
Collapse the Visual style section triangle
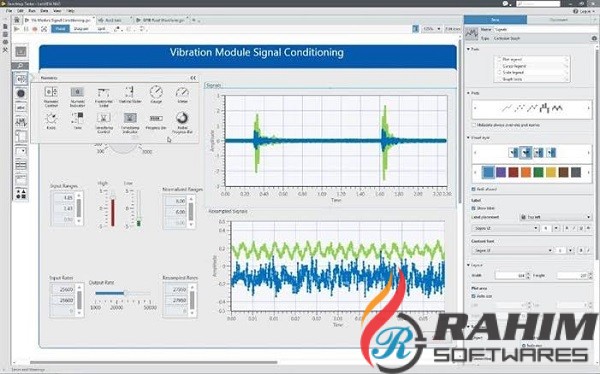pos(468,137)
